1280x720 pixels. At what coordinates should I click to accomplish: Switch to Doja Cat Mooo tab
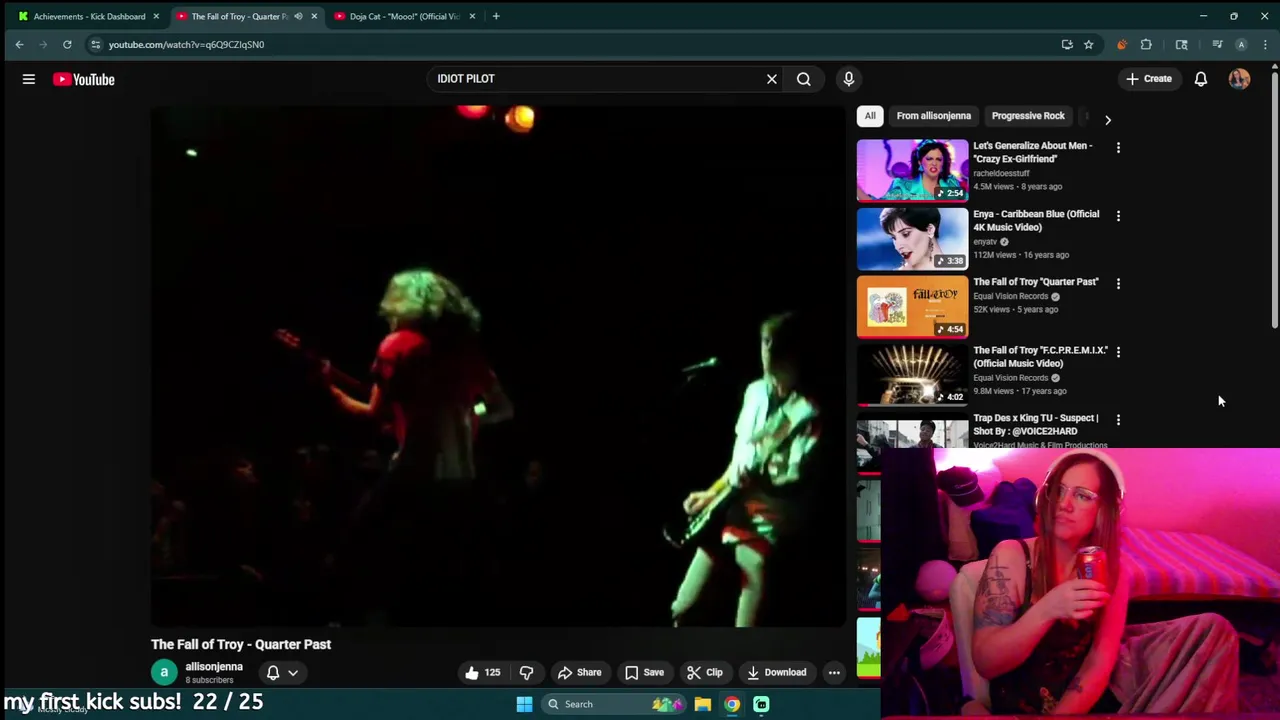403,16
